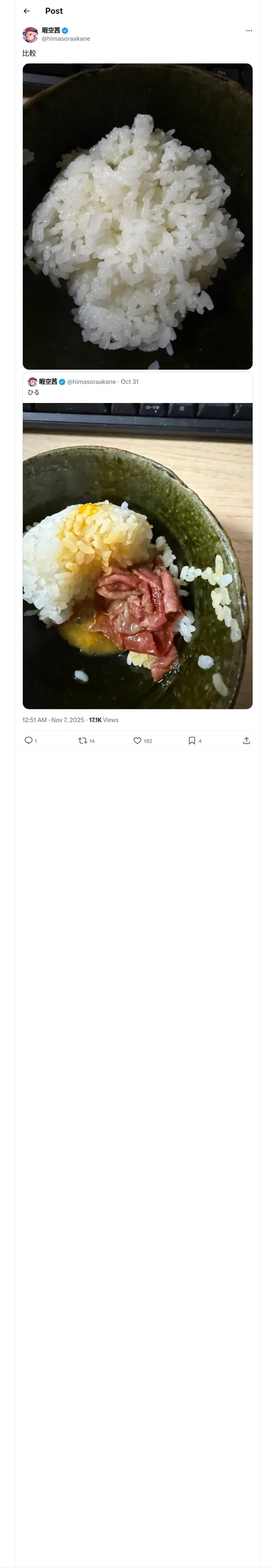
Task: Click the quoted post's @himasoraakane handle
Action: (92, 382)
